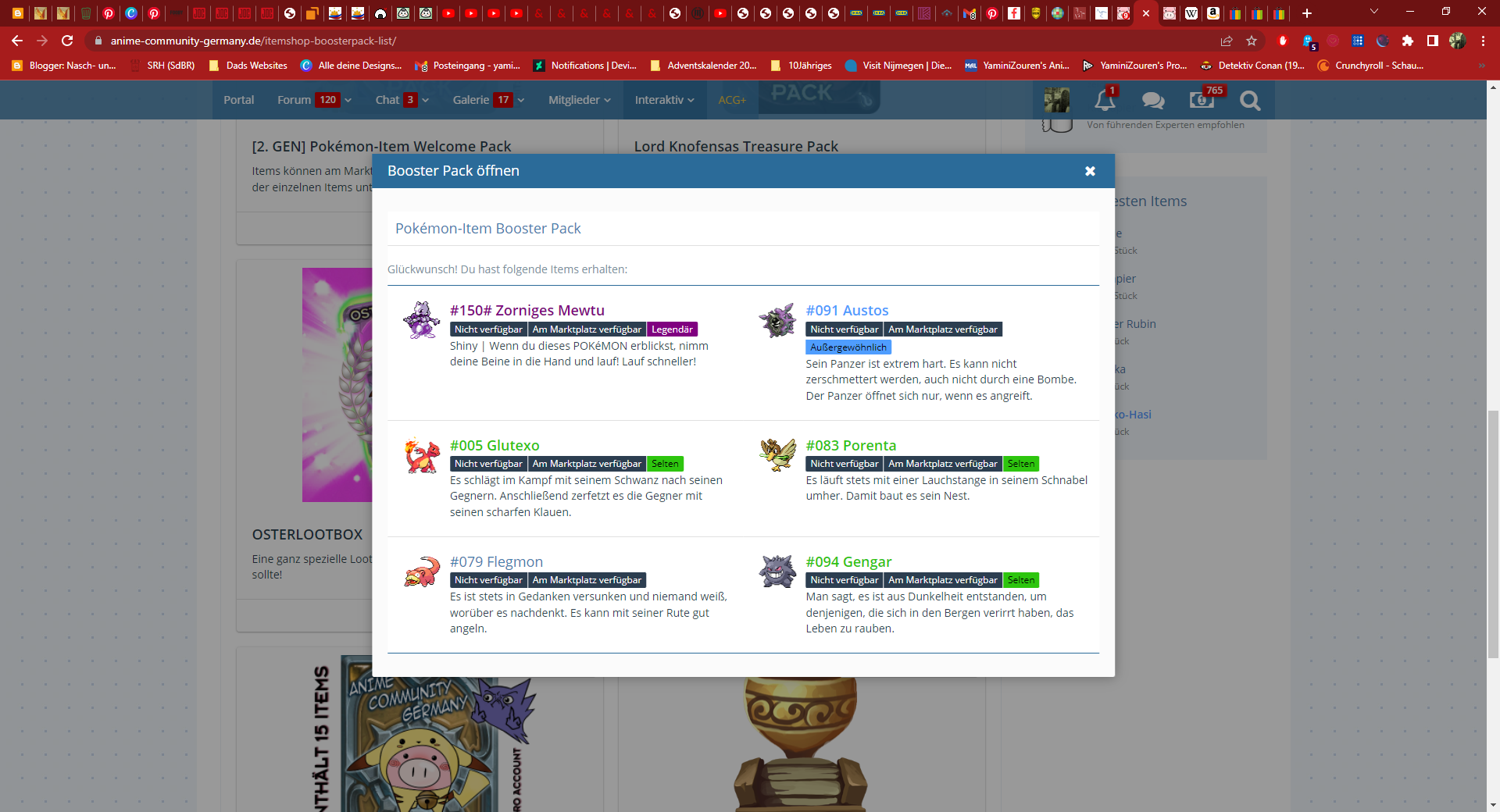Open the Crunchyroll bookmark
The image size is (1500, 812).
click(x=1371, y=66)
